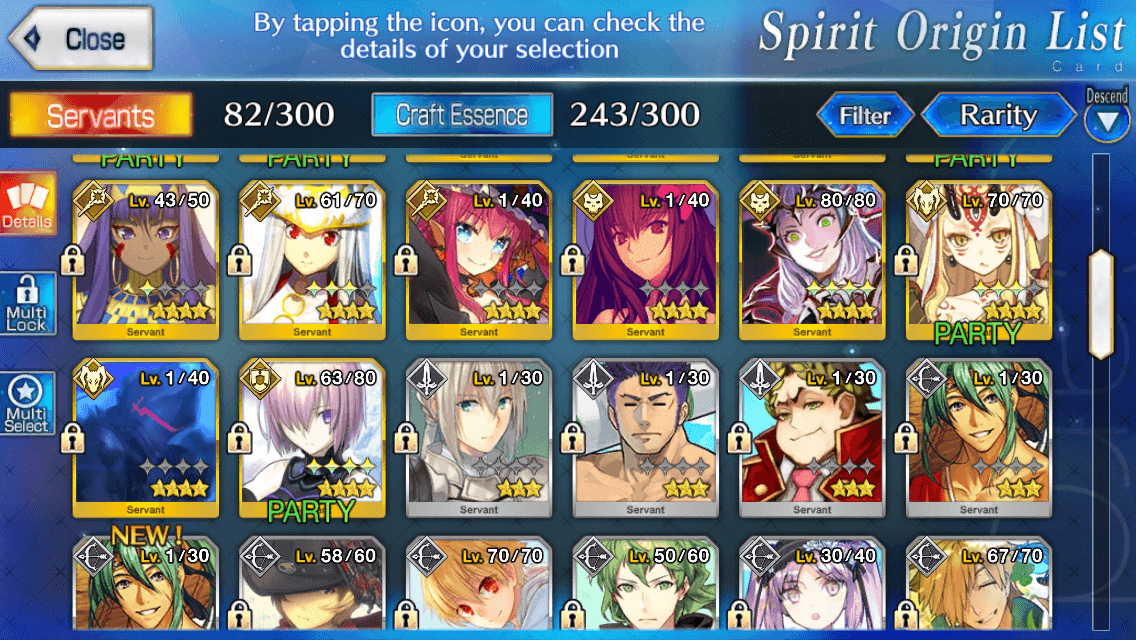Click the Close button
Image resolution: width=1136 pixels, height=640 pixels.
(x=80, y=38)
